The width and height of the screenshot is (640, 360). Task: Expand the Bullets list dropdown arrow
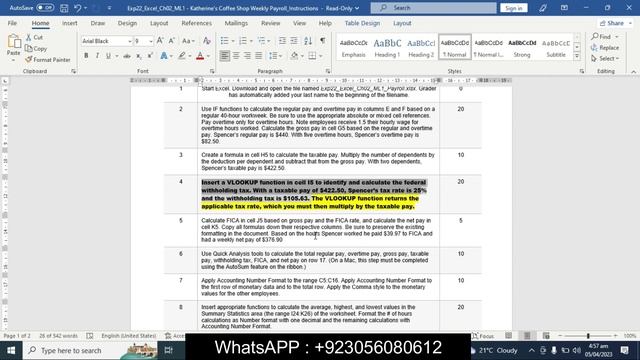pos(233,41)
